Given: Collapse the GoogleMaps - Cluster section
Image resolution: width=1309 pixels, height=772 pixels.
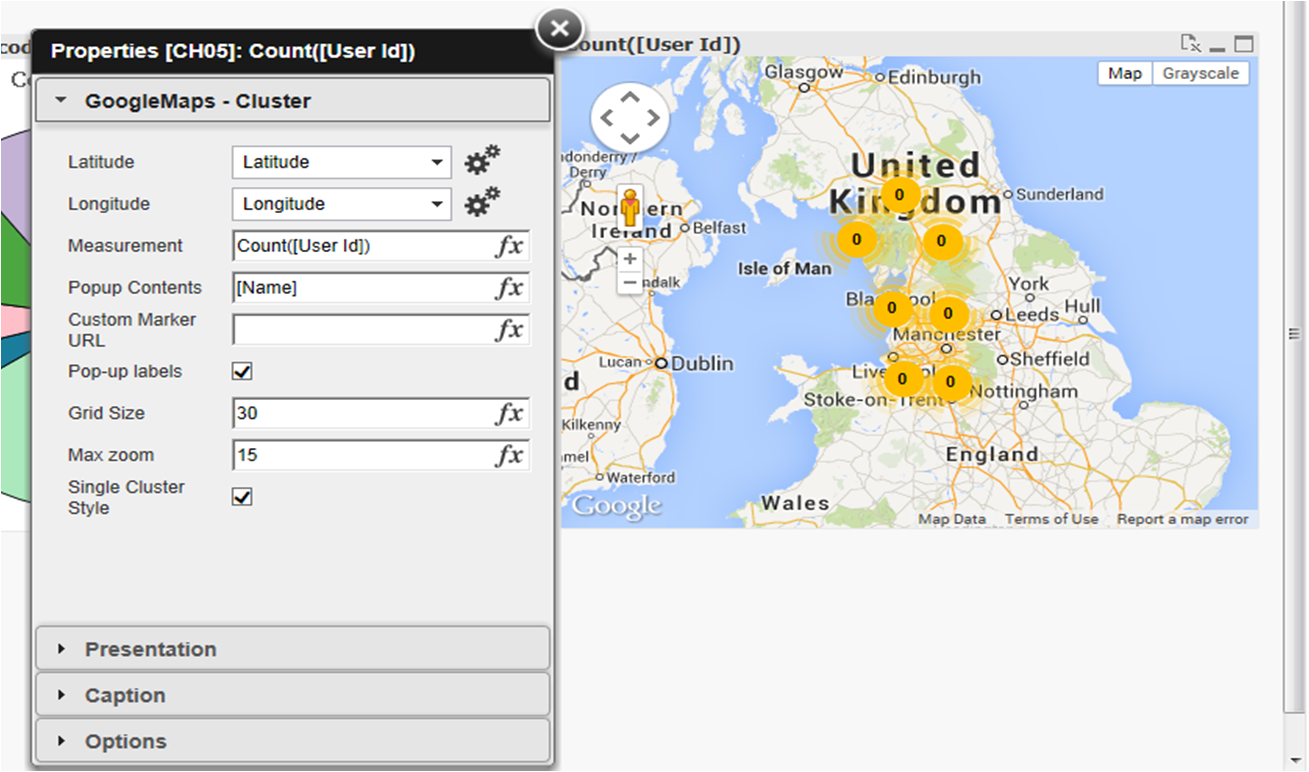Looking at the screenshot, I should coord(293,101).
